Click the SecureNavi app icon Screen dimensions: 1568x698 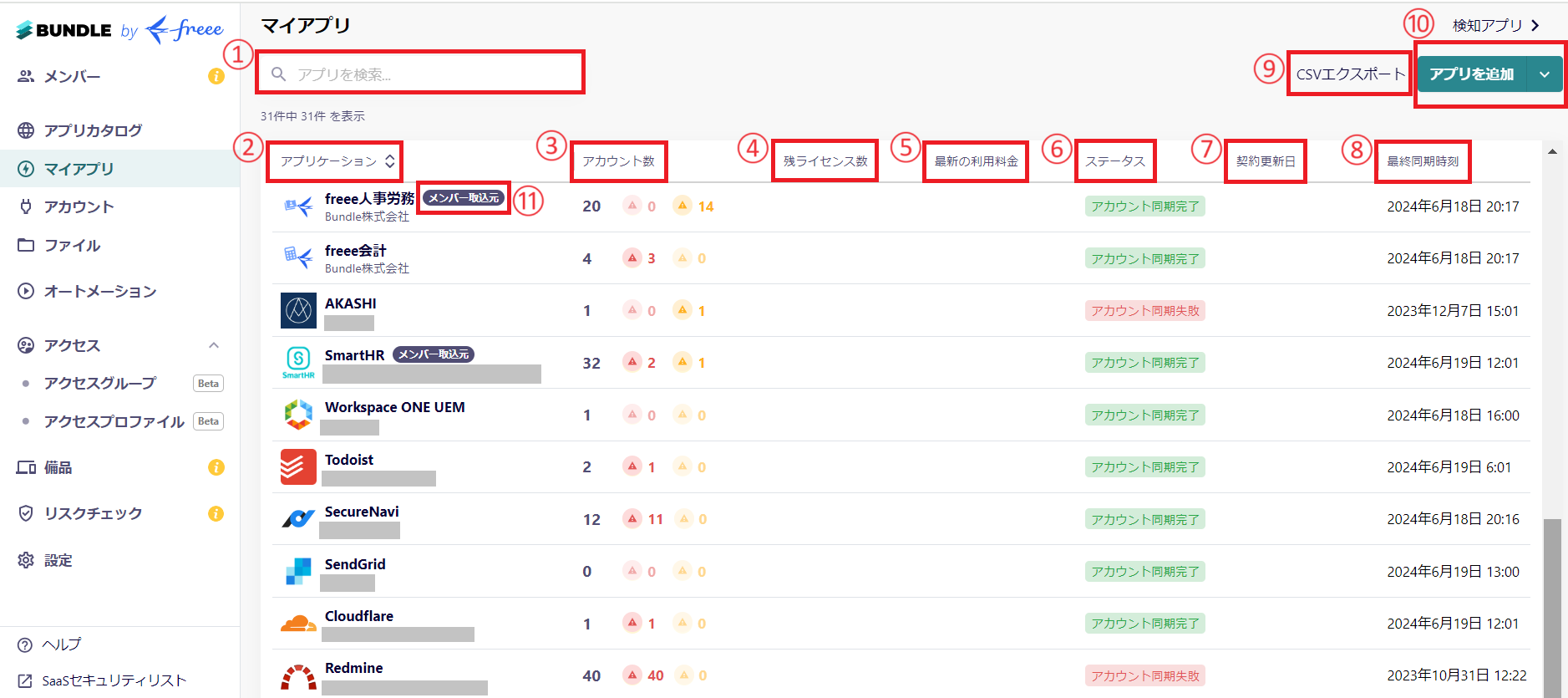[298, 519]
